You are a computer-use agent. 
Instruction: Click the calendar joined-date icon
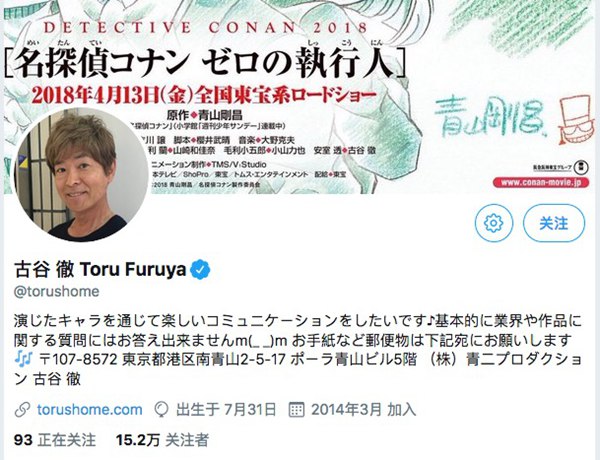pos(296,409)
